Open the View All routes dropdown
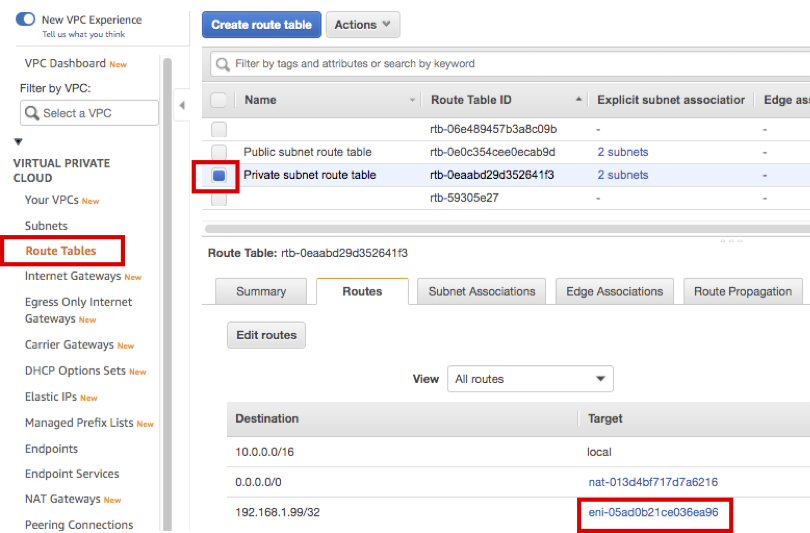This screenshot has width=810, height=533. pyautogui.click(x=530, y=379)
